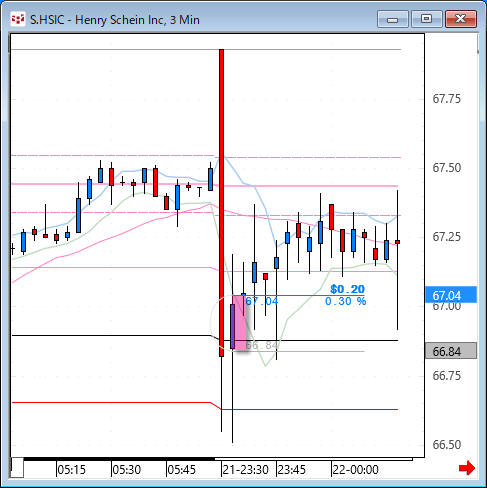Maximize the S.HSIC chart window

pyautogui.click(x=427, y=19)
